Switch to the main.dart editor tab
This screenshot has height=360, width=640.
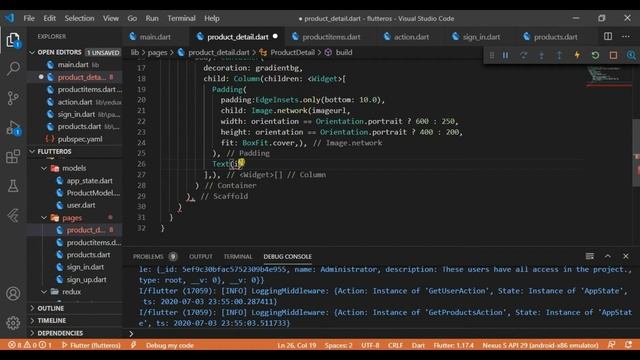155,37
